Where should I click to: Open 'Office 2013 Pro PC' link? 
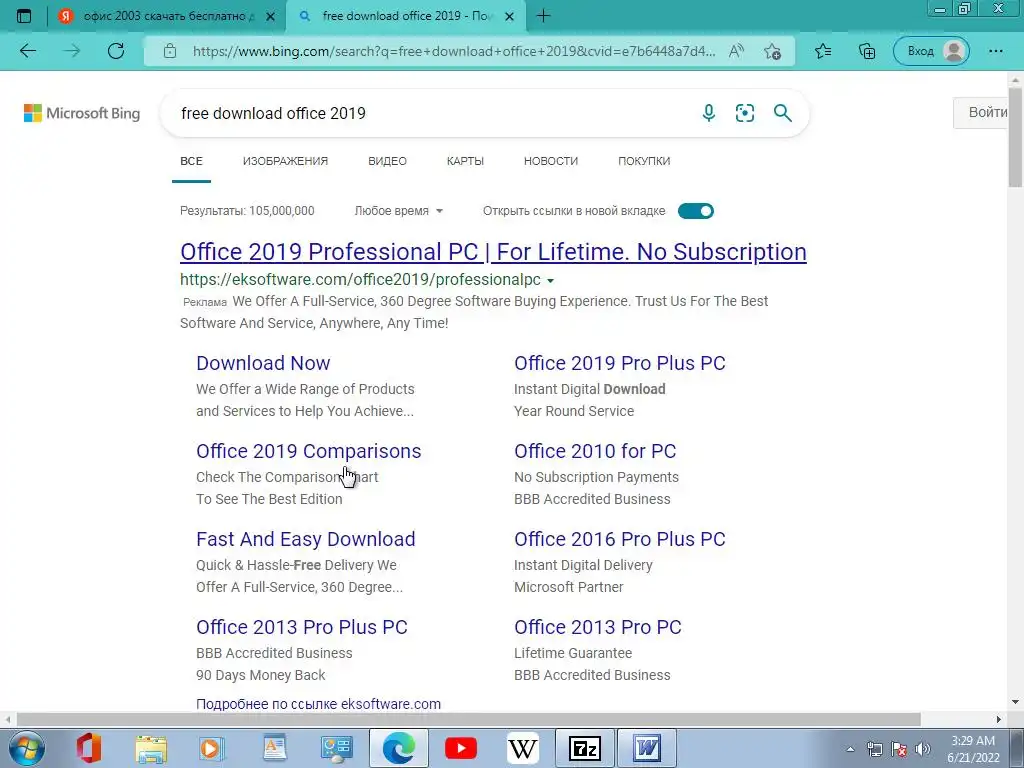point(598,628)
